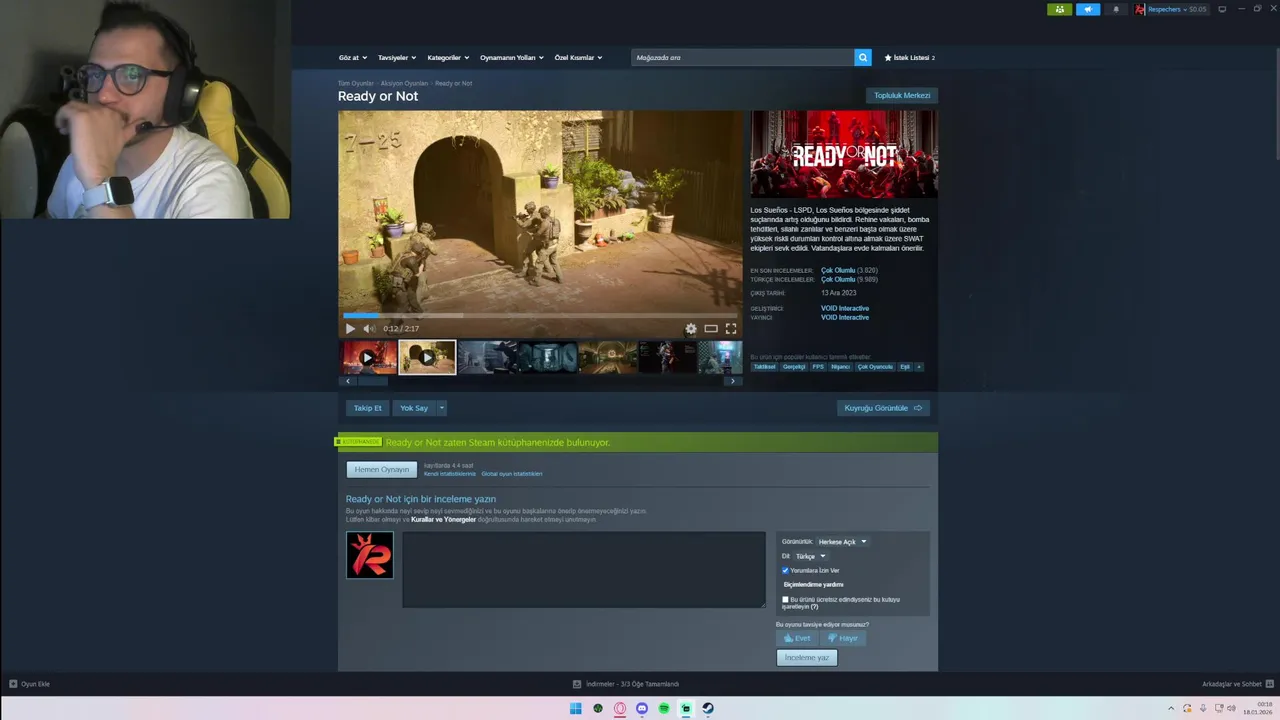This screenshot has height=720, width=1280.
Task: Click the search magnifier button
Action: 863,58
